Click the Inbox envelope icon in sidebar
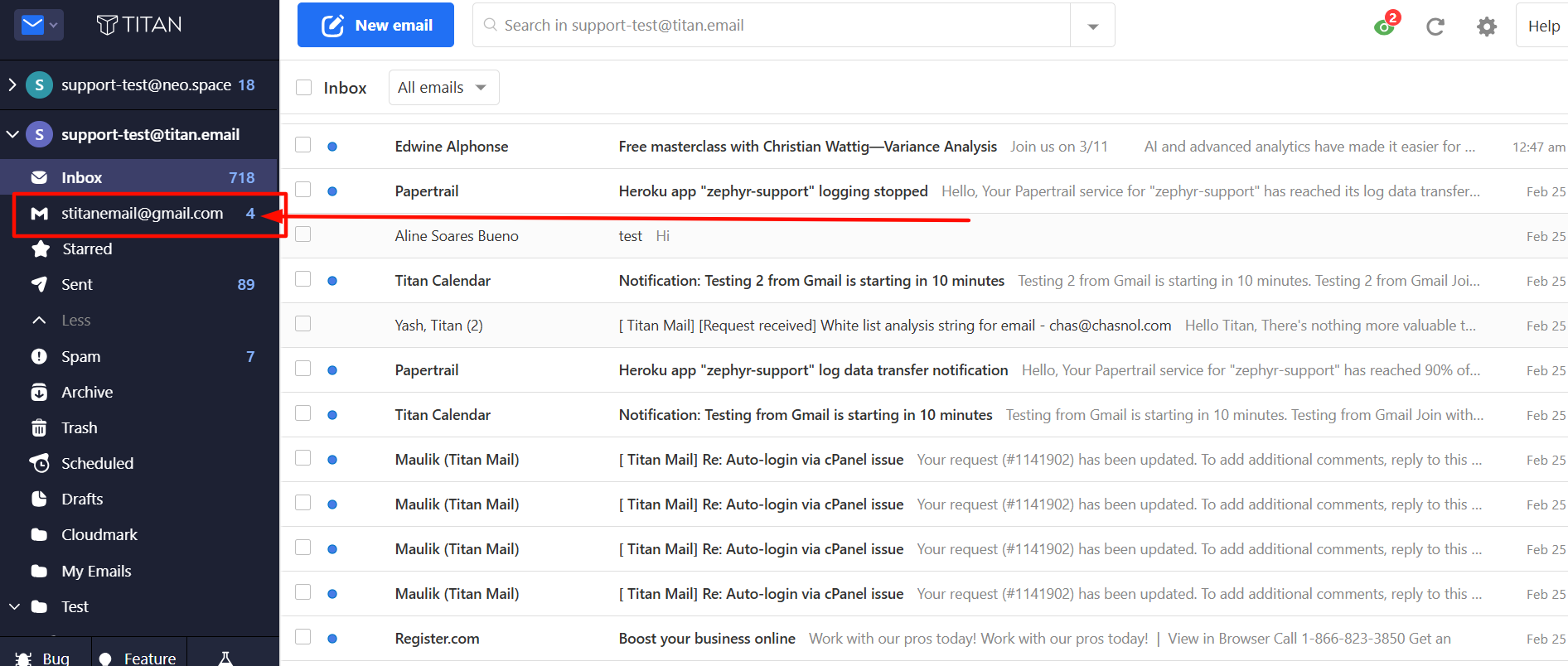This screenshot has height=666, width=1568. pyautogui.click(x=39, y=177)
